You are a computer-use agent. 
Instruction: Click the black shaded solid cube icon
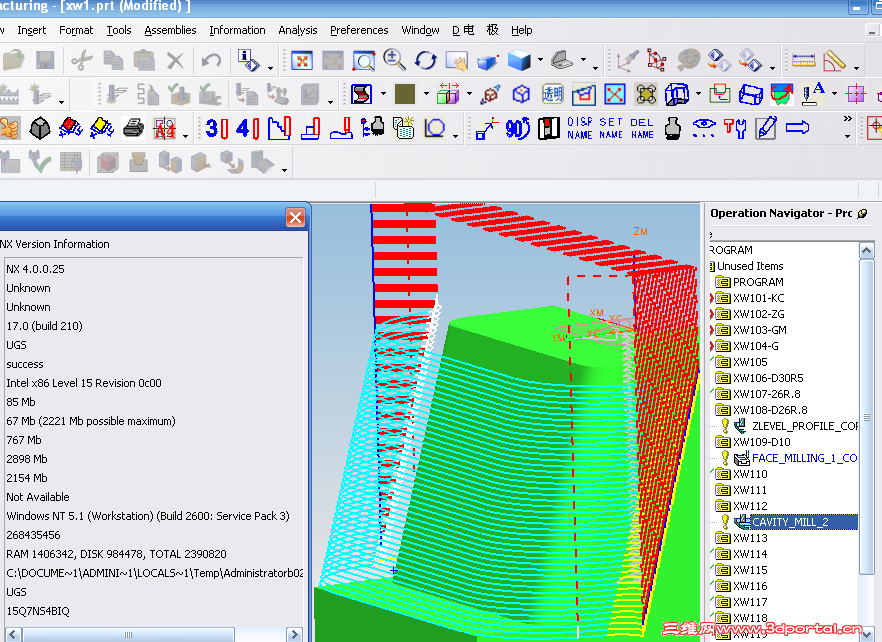click(x=39, y=128)
